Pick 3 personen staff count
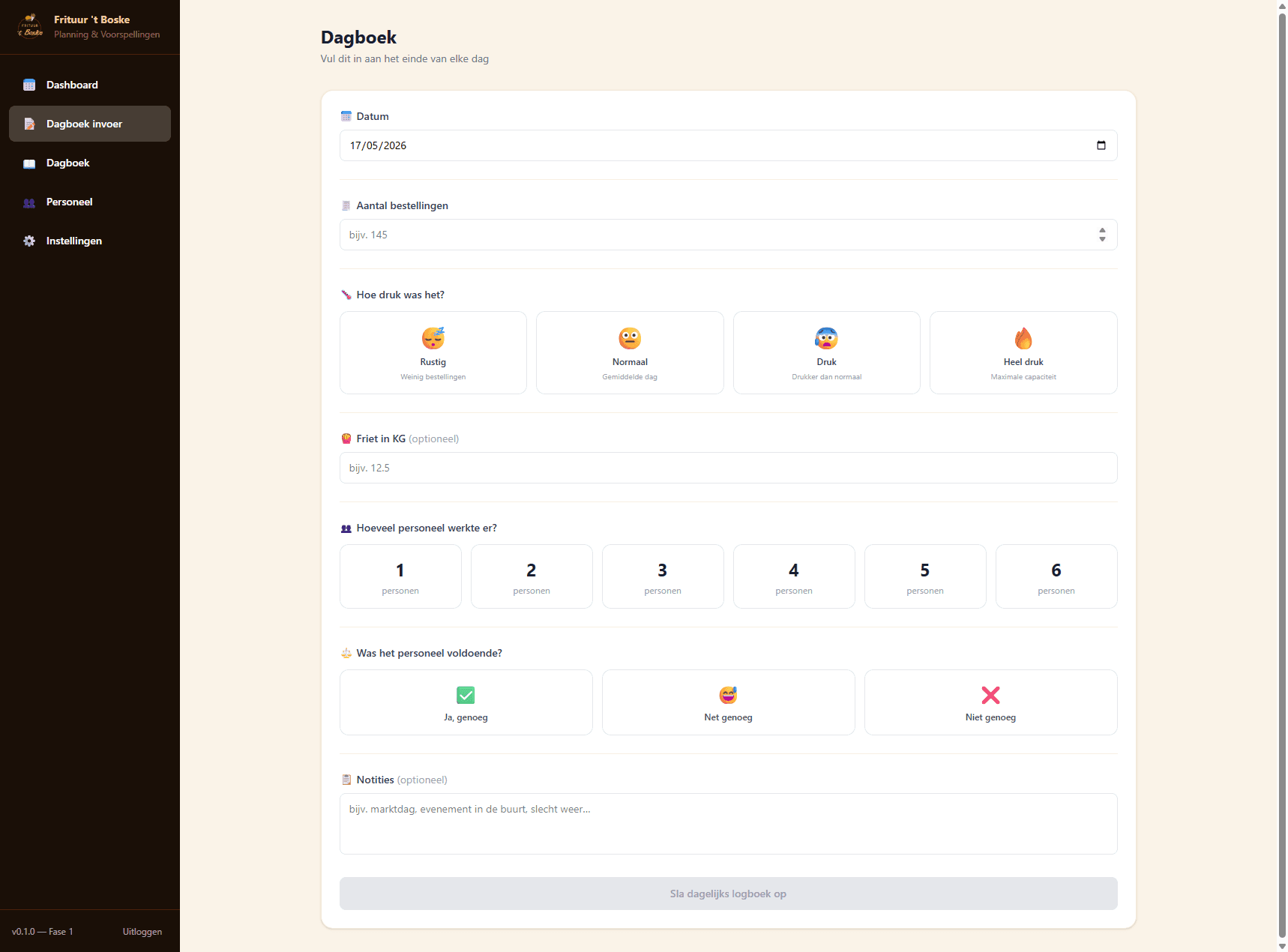Viewport: 1288px width, 952px height. [663, 576]
